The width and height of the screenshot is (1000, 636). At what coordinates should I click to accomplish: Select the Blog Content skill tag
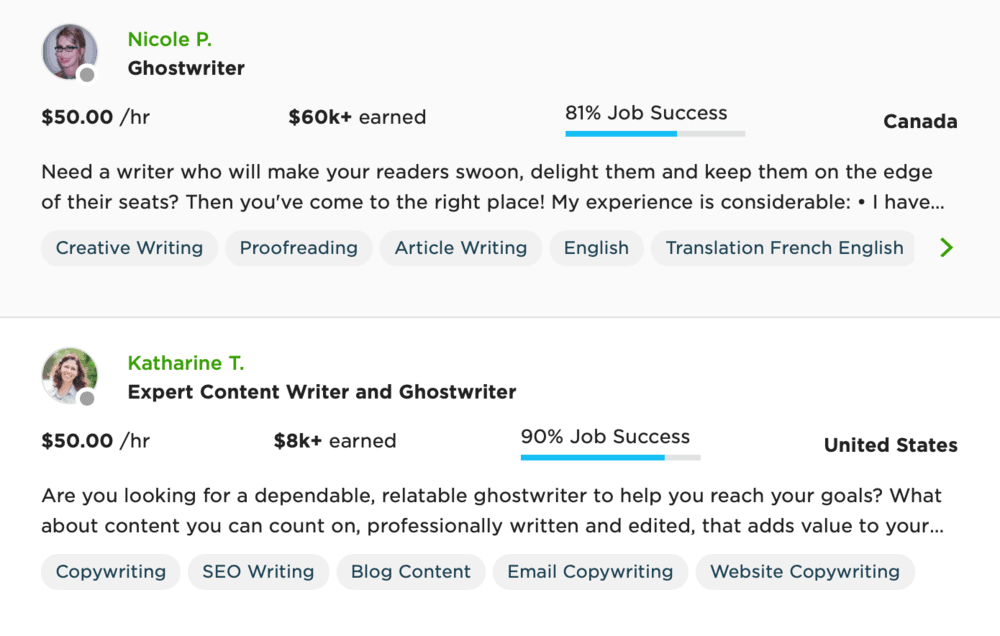click(x=410, y=571)
